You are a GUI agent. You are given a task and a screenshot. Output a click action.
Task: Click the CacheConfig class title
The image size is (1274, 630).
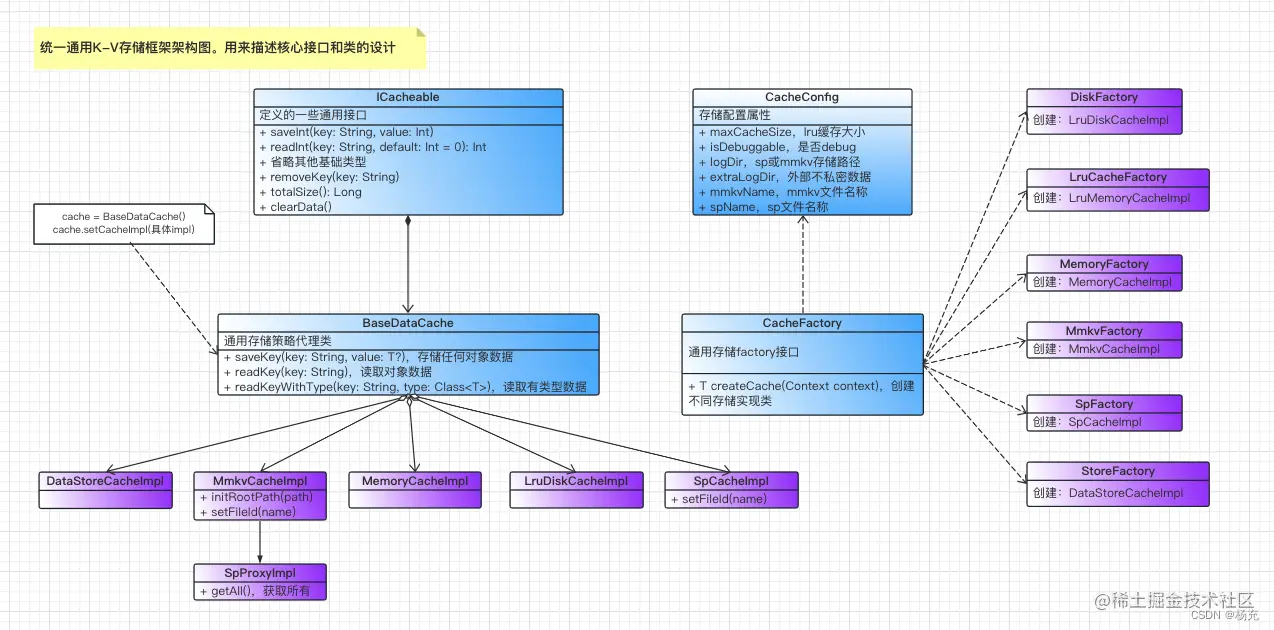(x=802, y=97)
